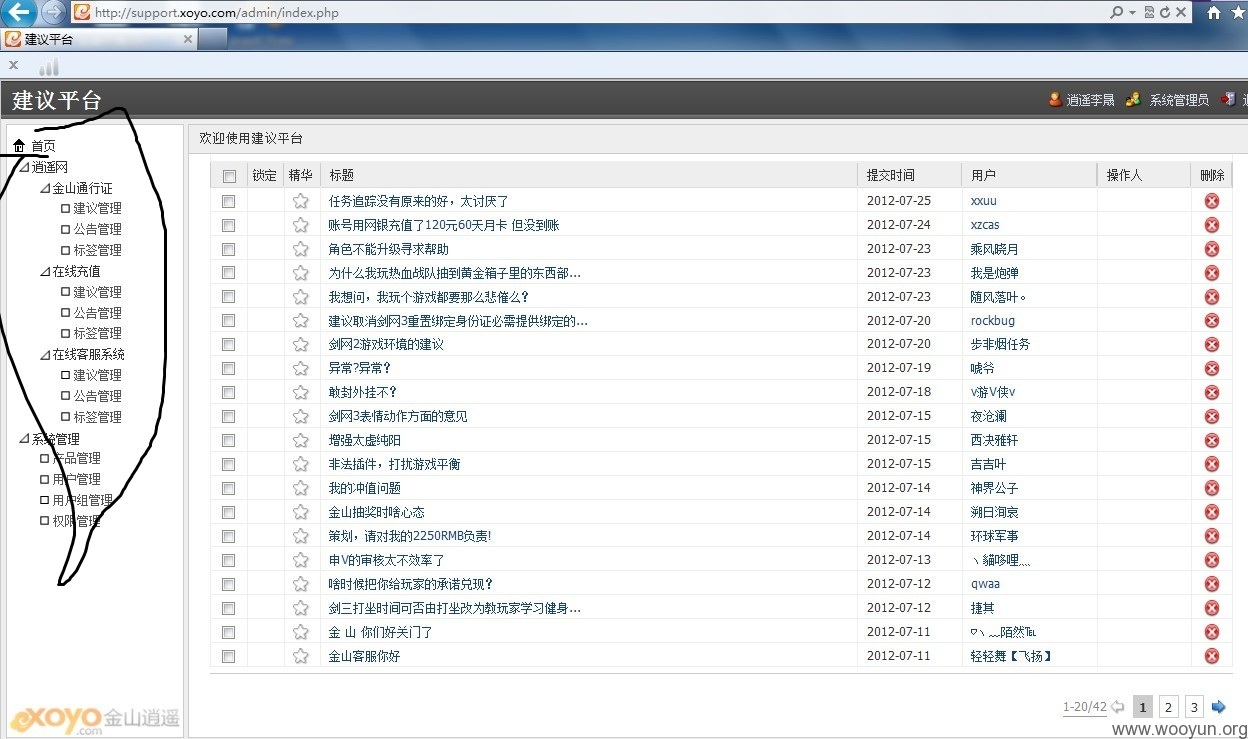This screenshot has height=739, width=1248.
Task: Close the 建议平台 browser tab
Action: point(188,39)
